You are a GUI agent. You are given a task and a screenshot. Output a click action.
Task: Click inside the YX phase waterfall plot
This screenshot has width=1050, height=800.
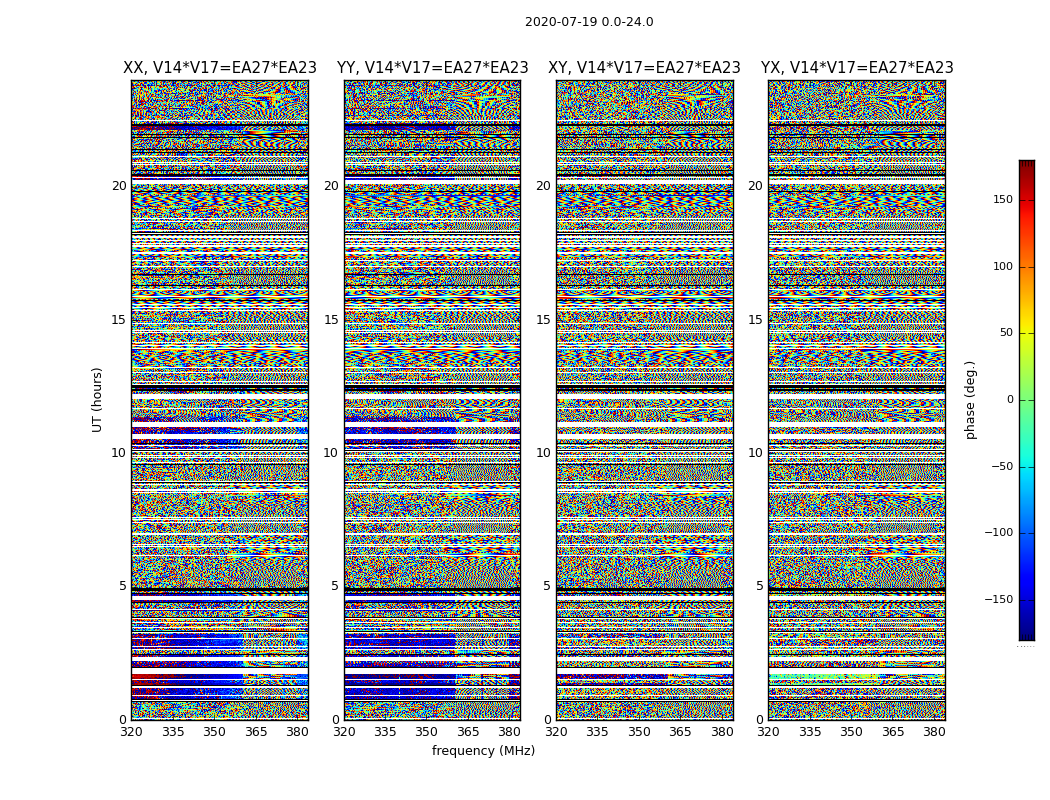coord(857,400)
